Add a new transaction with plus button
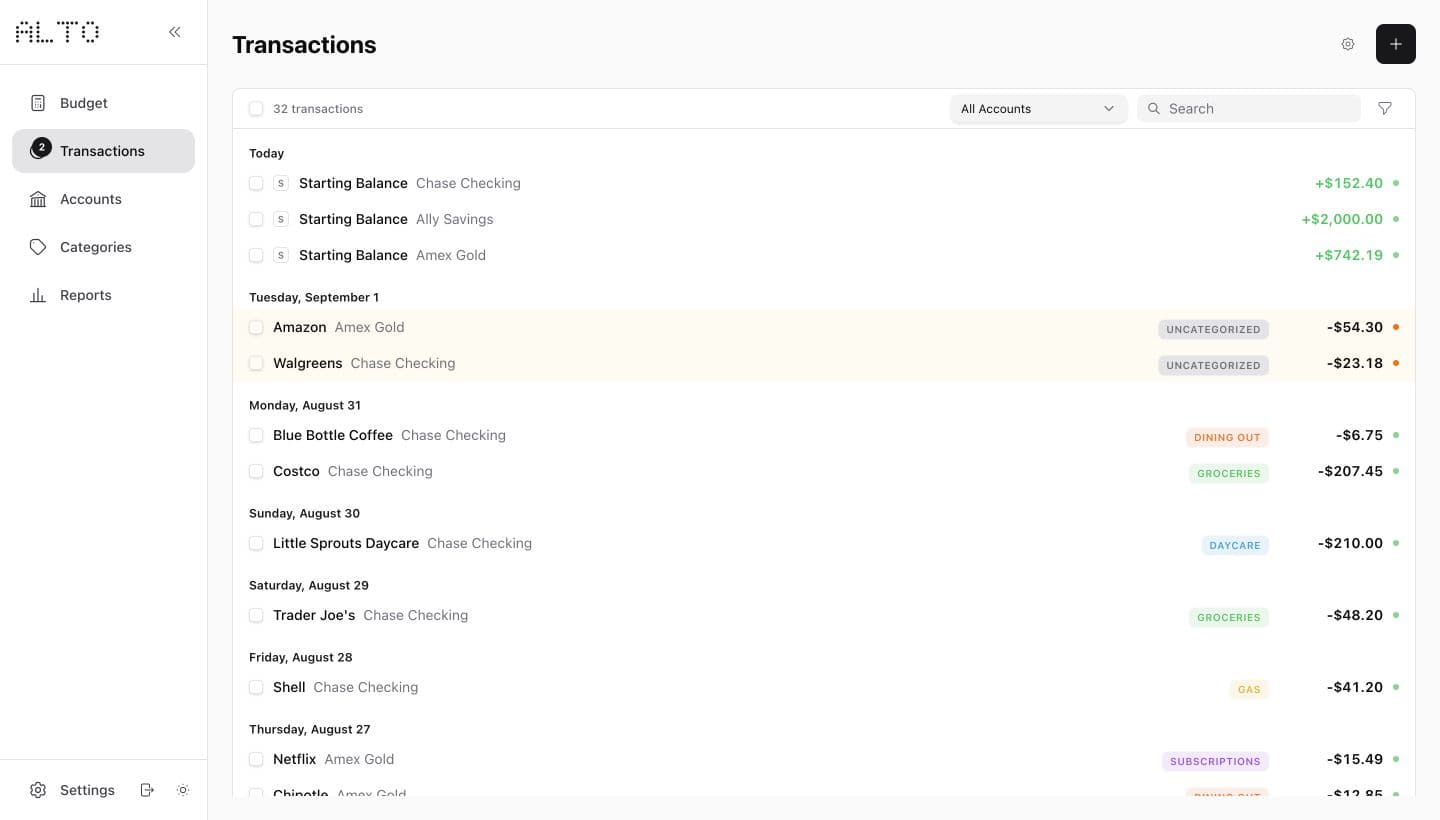1440x820 pixels. coord(1396,44)
